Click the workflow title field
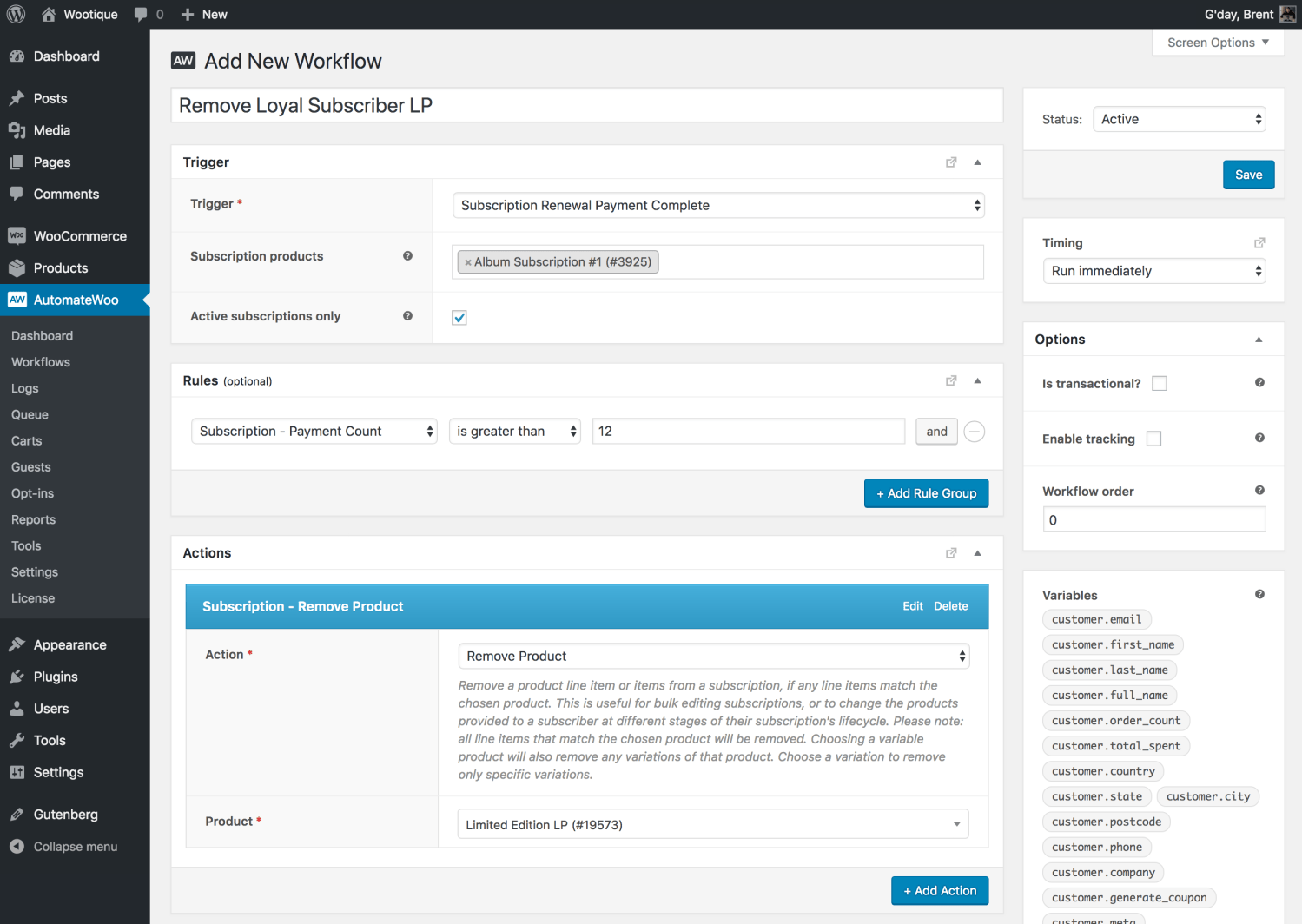The height and width of the screenshot is (924, 1302). pos(587,106)
